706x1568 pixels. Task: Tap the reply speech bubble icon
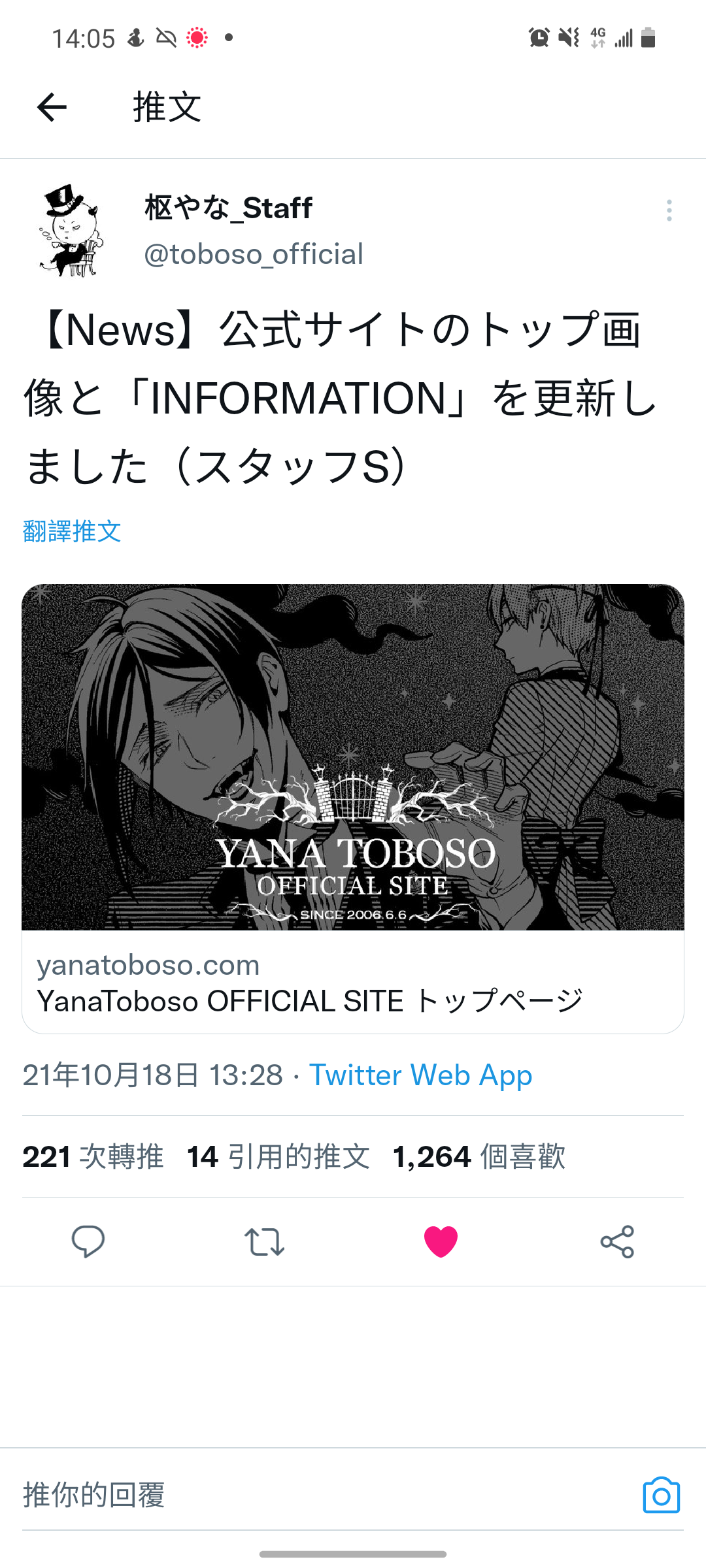point(88,1241)
